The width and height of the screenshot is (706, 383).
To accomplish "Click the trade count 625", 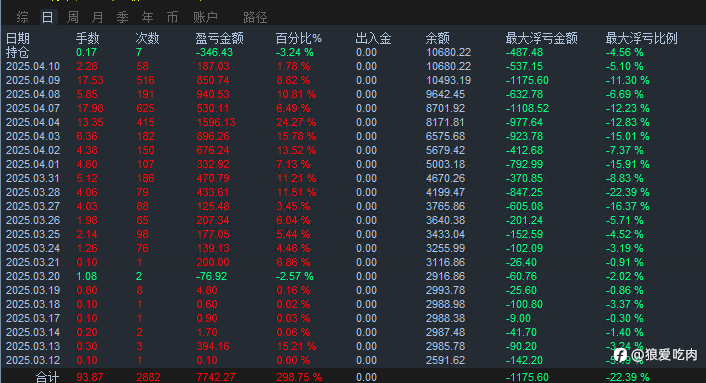I will click(145, 108).
